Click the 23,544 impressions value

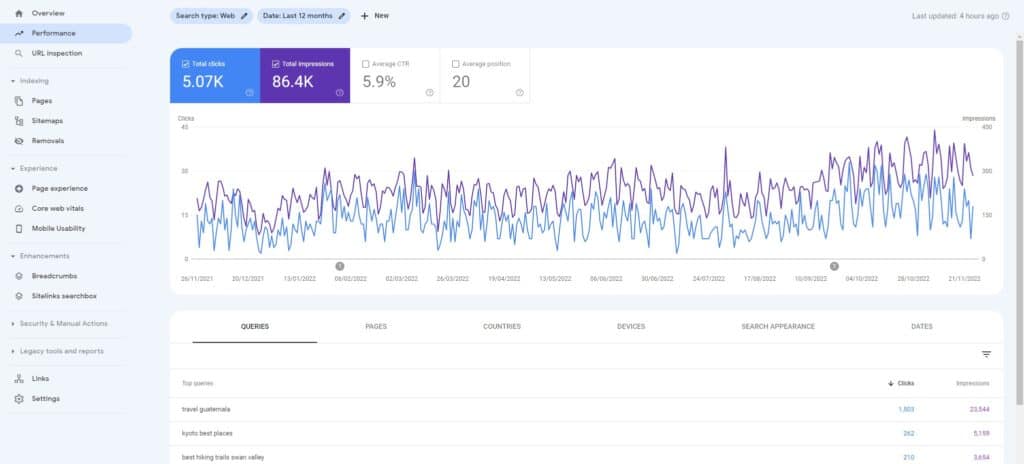coord(979,410)
